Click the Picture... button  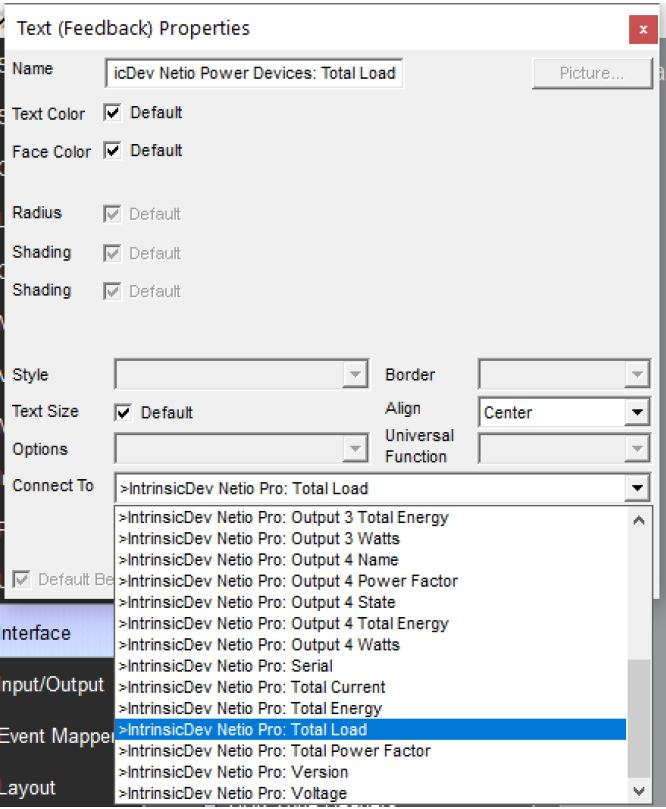[592, 73]
